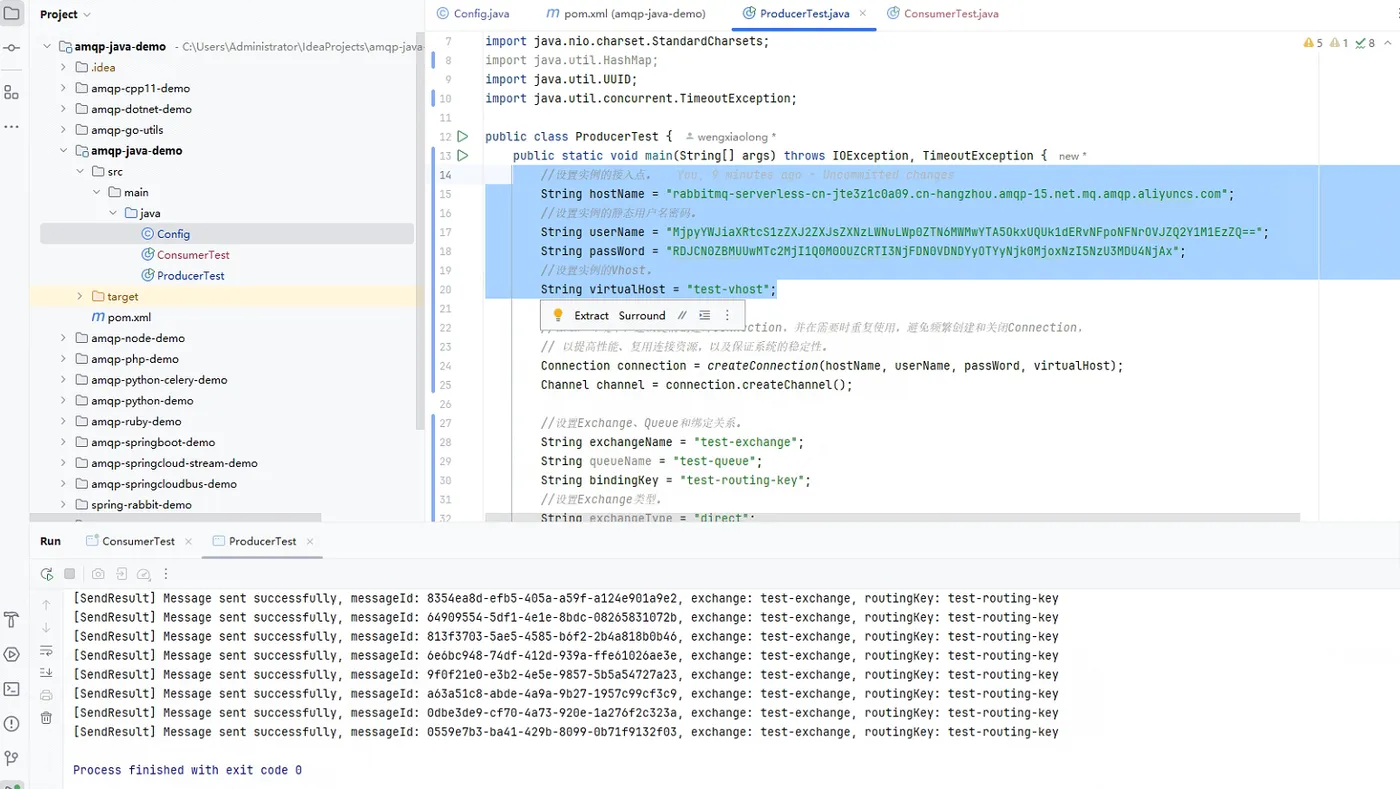The width and height of the screenshot is (1400, 789).
Task: Expand the amqp-node-demo folder
Action: (x=63, y=338)
